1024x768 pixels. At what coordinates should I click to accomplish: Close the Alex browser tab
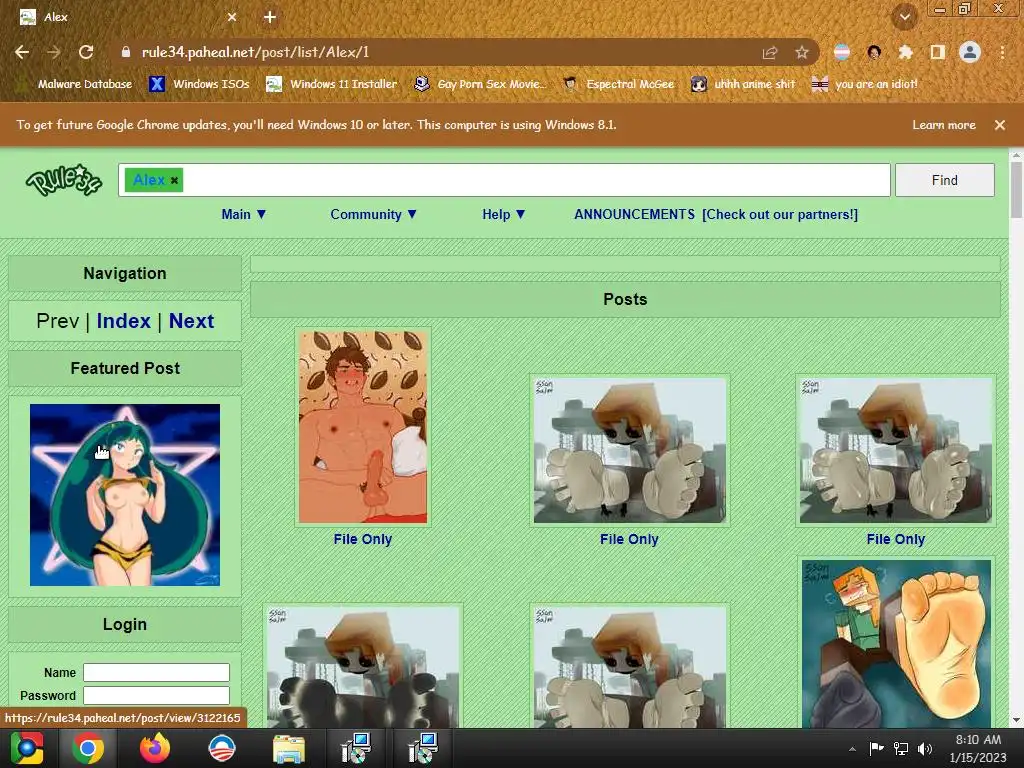[232, 18]
